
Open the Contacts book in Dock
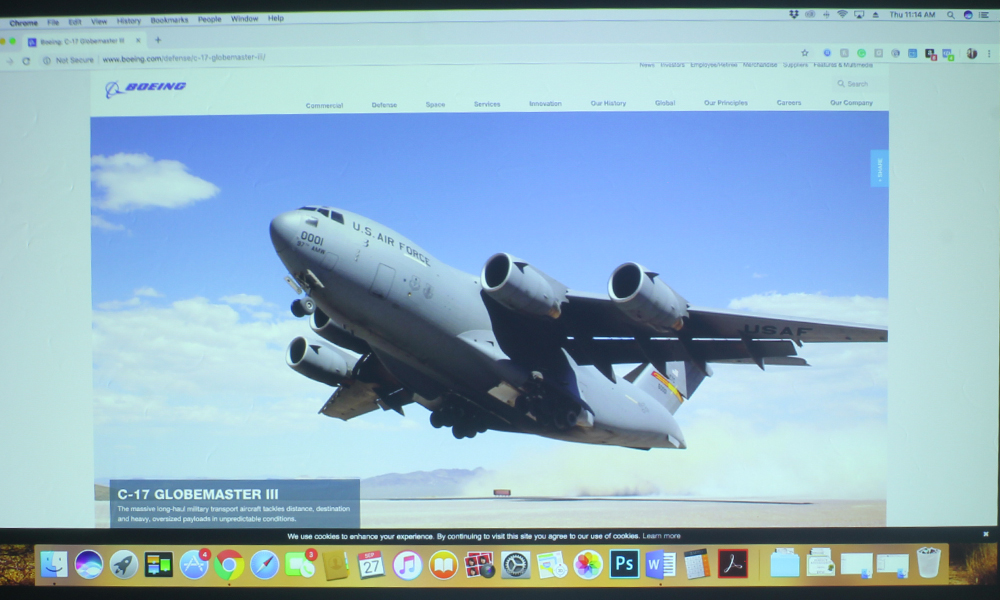tap(335, 565)
